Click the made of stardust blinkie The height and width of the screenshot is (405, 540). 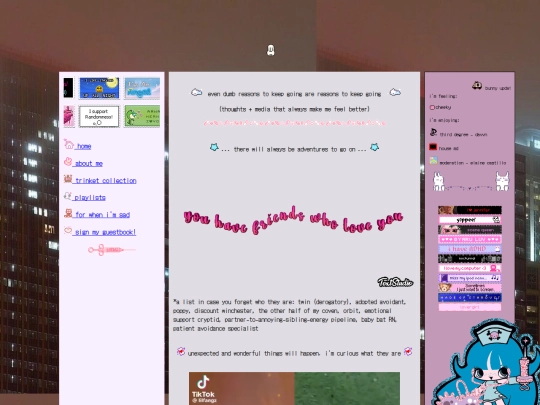[x=470, y=297]
